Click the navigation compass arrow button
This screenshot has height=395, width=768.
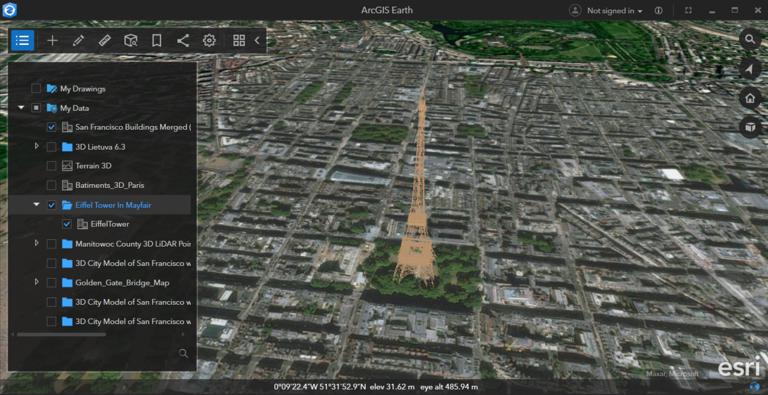[750, 69]
